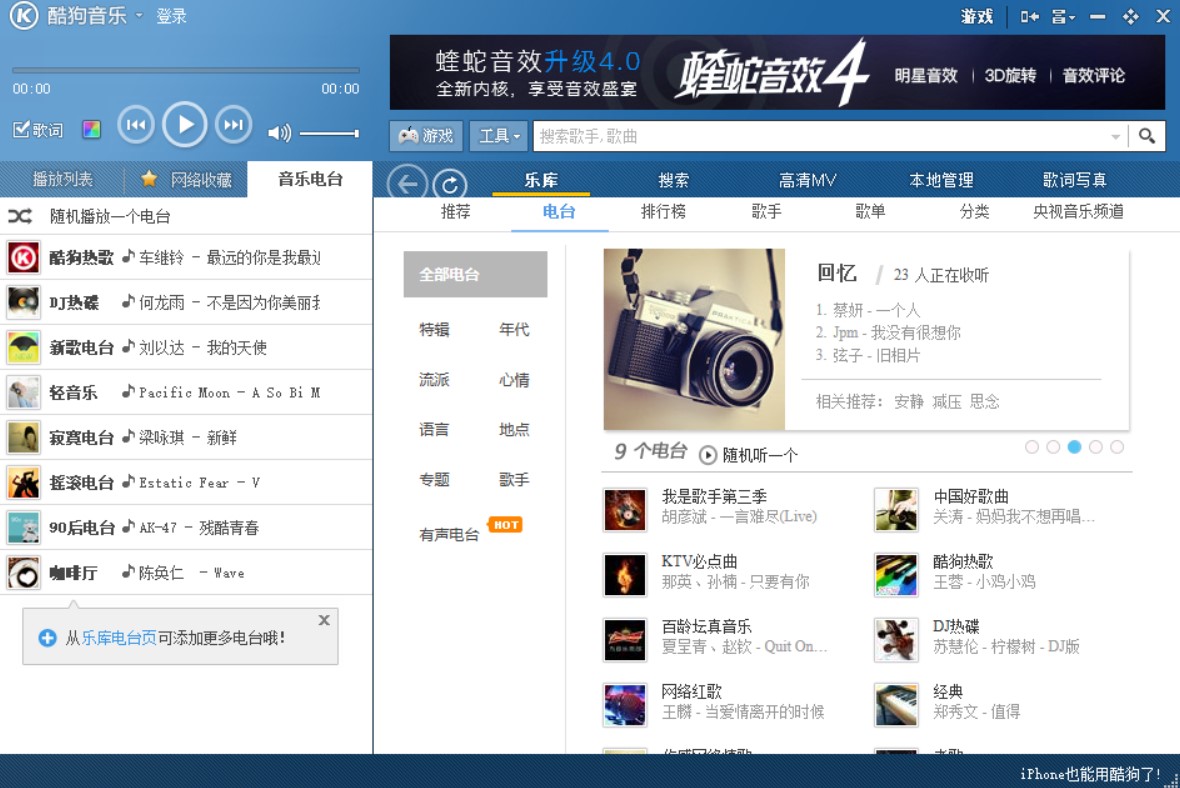The image size is (1180, 788).
Task: Open 游戏 in the title bar
Action: tap(976, 16)
